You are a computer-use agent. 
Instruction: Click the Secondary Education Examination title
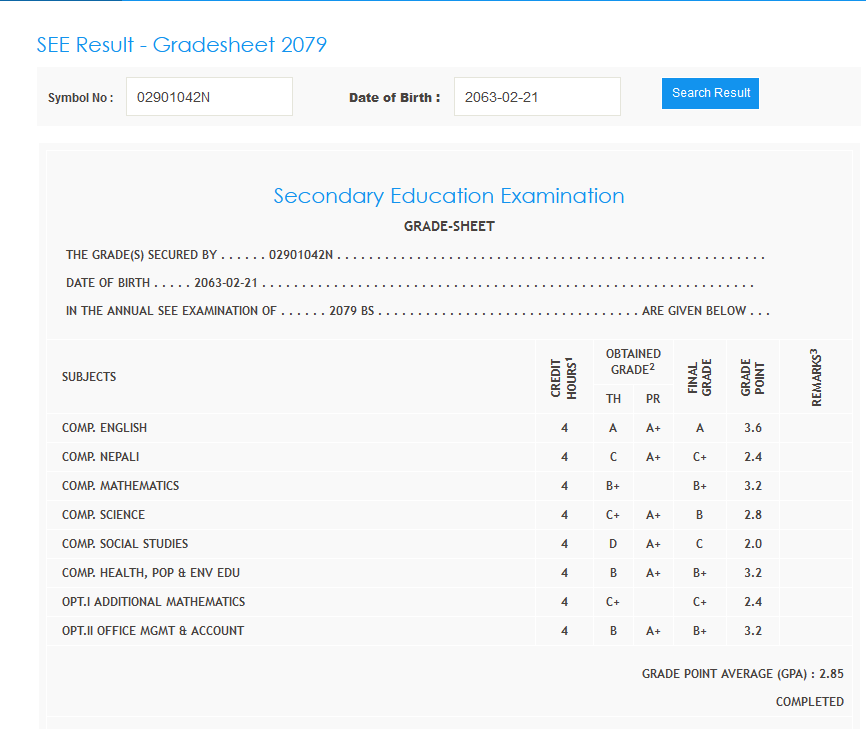click(x=449, y=196)
